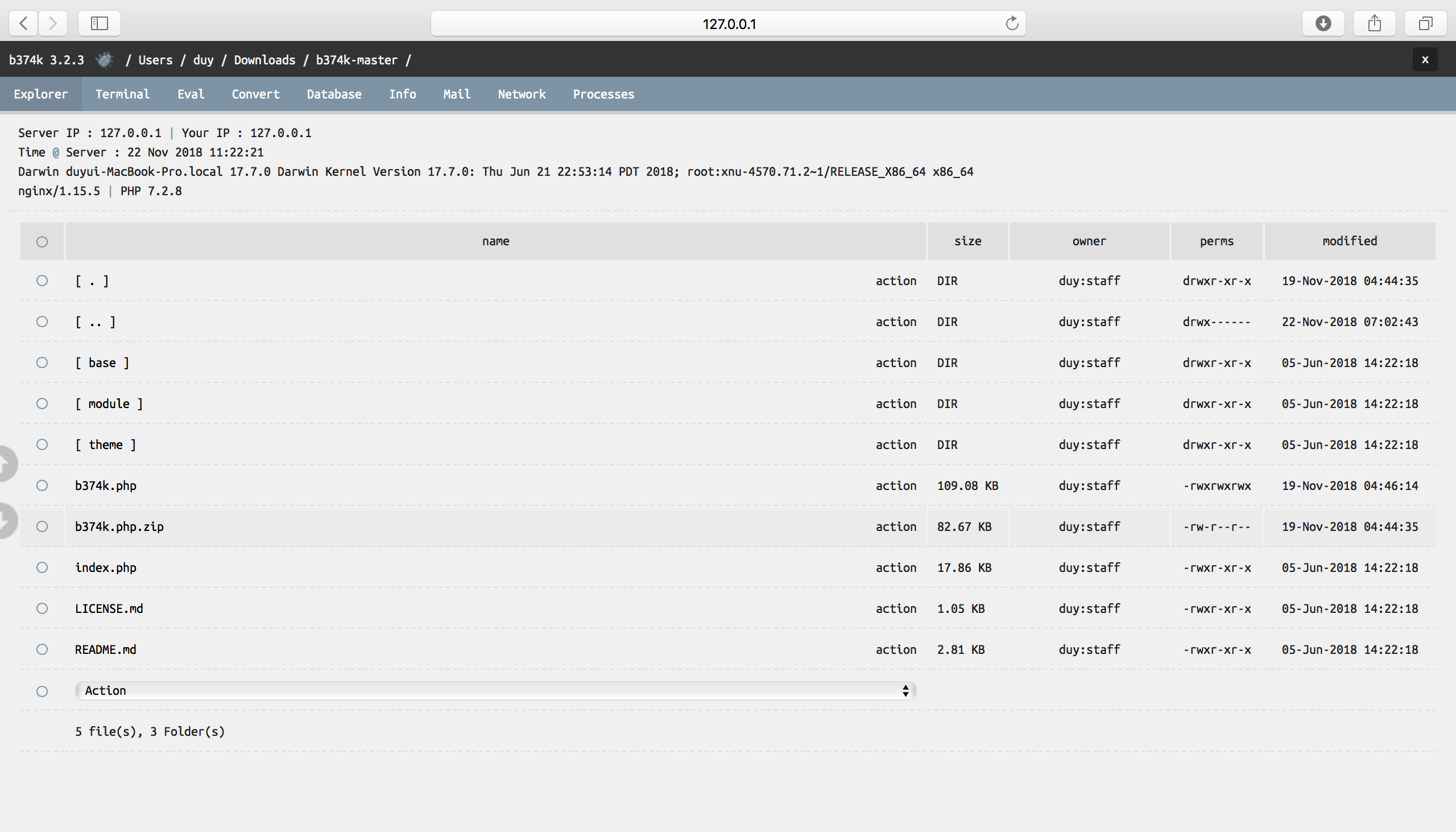Select the index.php checkbox
This screenshot has height=832, width=1456.
42,567
